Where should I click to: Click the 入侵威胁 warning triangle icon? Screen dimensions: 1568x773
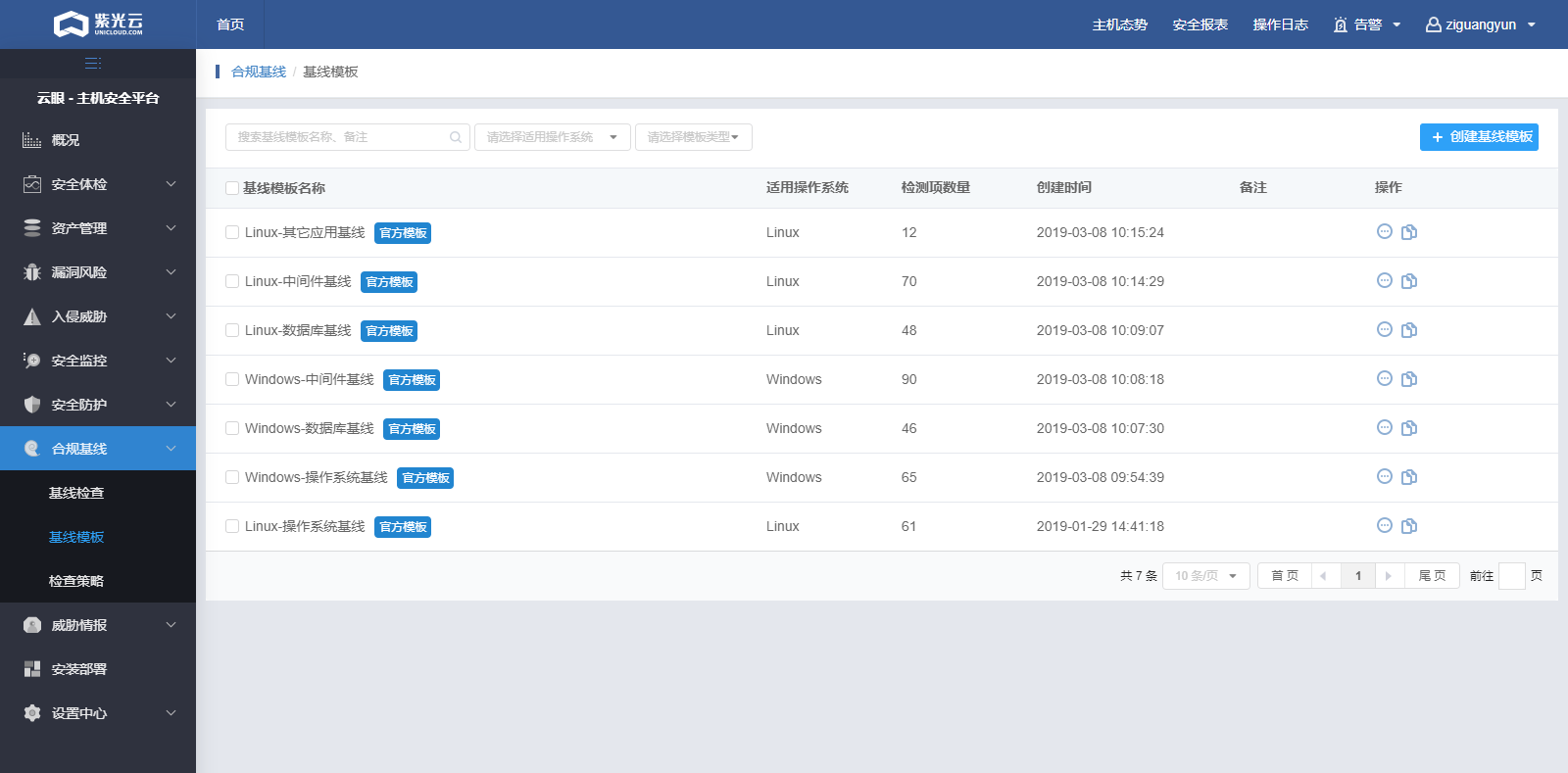point(32,316)
